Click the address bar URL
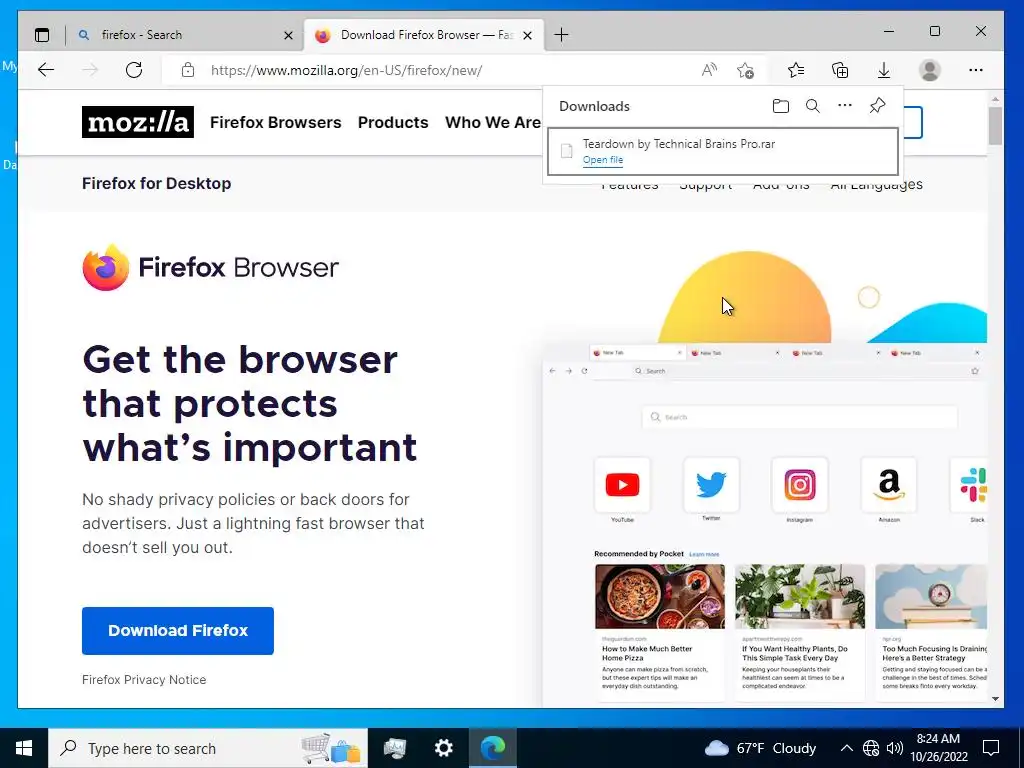The height and width of the screenshot is (768, 1024). (346, 71)
